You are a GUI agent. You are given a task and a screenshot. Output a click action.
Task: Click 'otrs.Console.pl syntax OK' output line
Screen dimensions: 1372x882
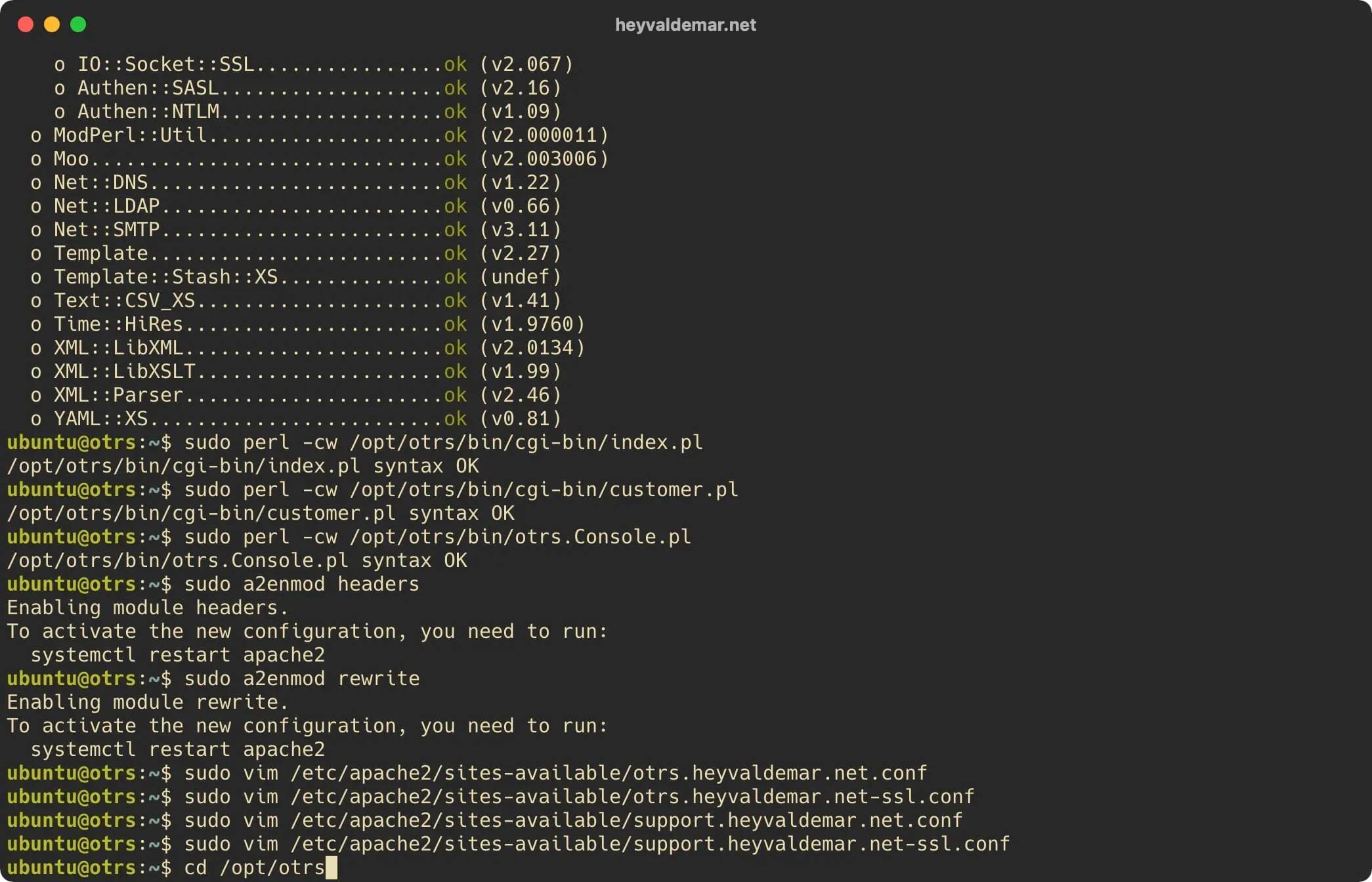point(237,560)
